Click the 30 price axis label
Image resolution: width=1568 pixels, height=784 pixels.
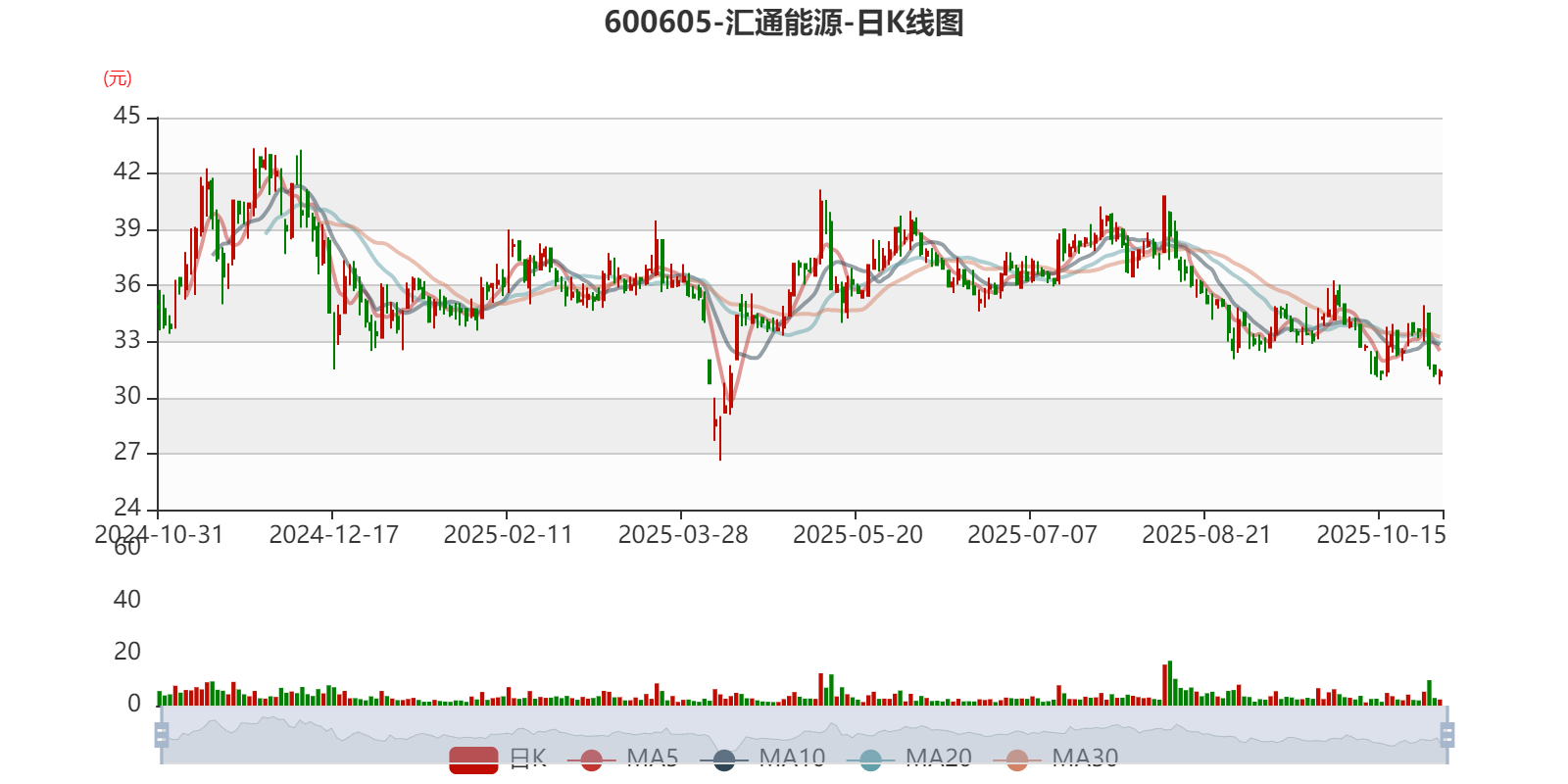[127, 396]
